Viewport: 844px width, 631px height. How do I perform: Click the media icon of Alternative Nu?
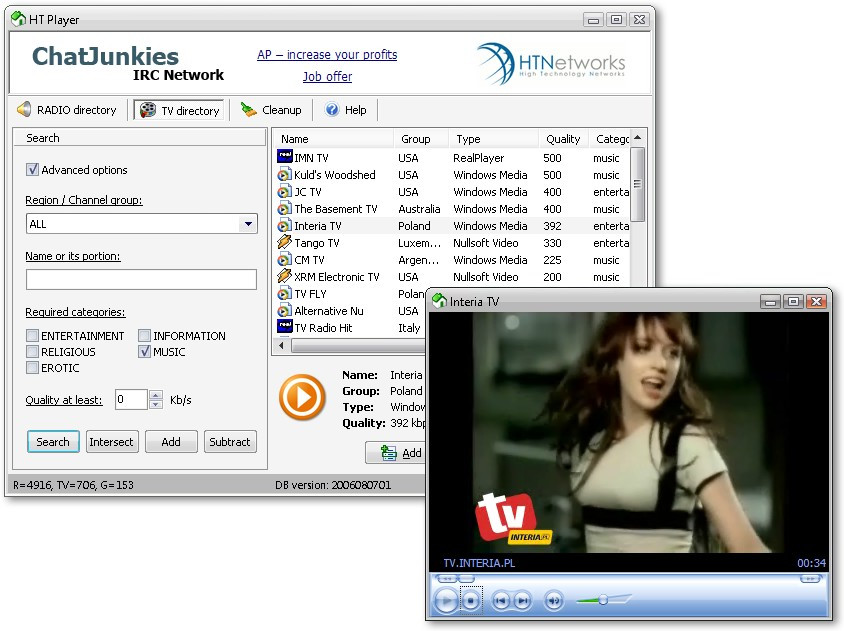pos(284,311)
